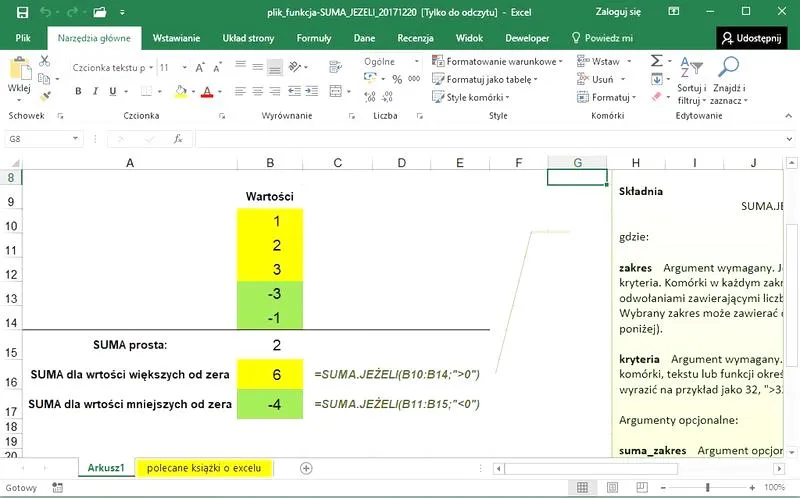This screenshot has height=498, width=800.
Task: Click the Clear eraser icon
Action: 657,96
